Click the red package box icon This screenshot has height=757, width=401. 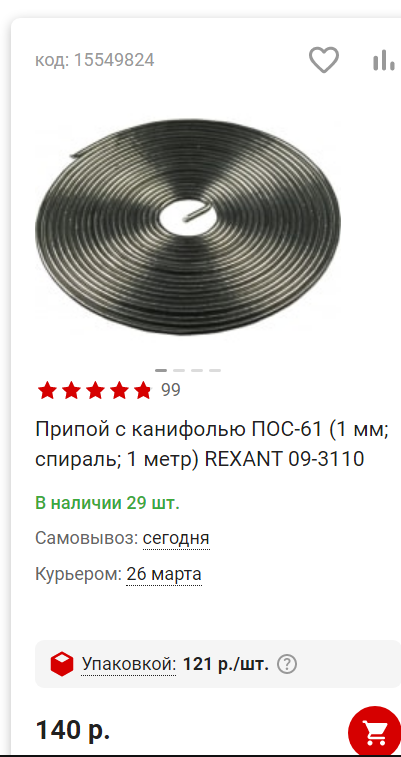pos(62,664)
